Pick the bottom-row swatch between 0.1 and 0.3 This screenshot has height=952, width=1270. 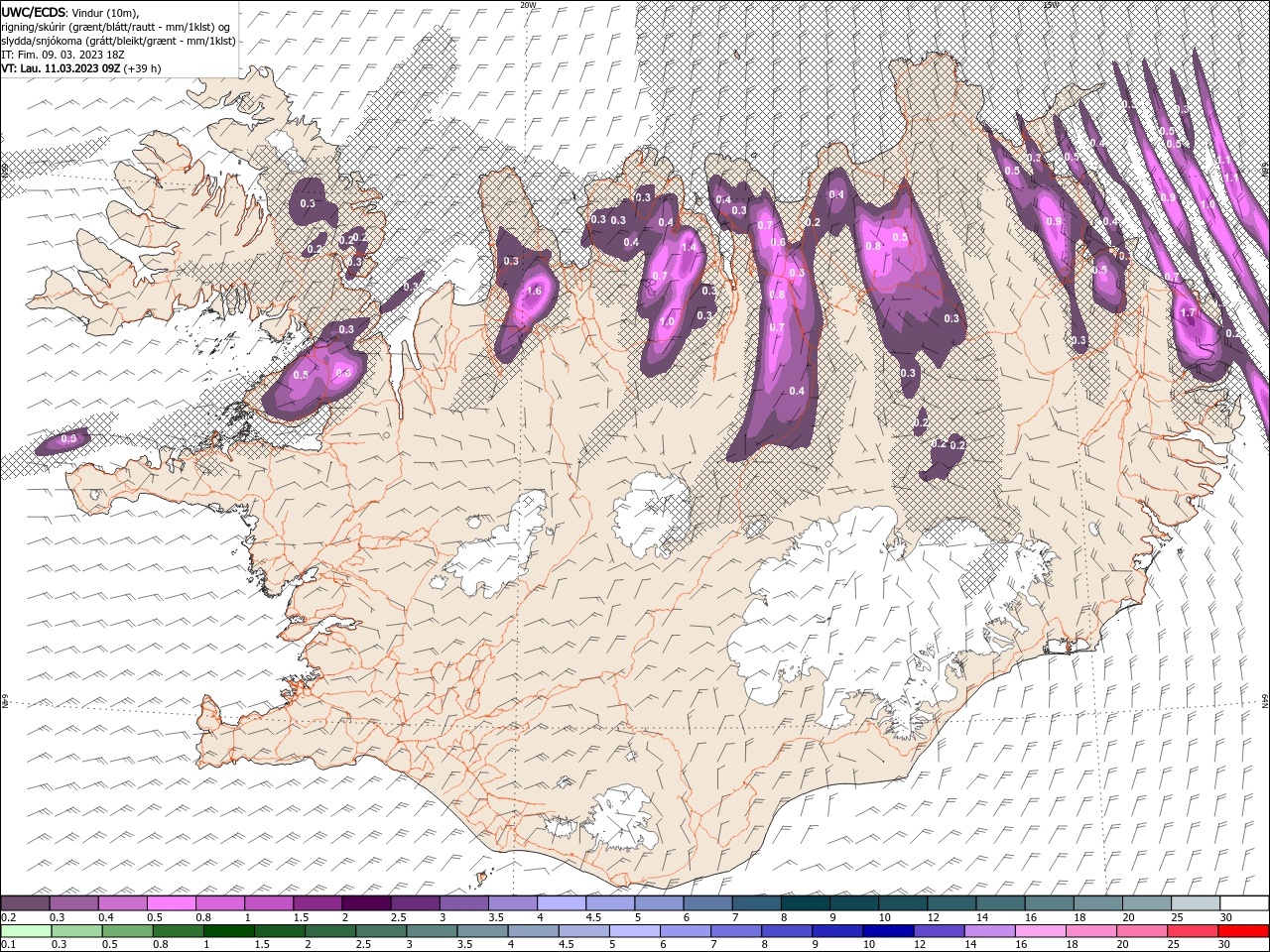pos(25,931)
